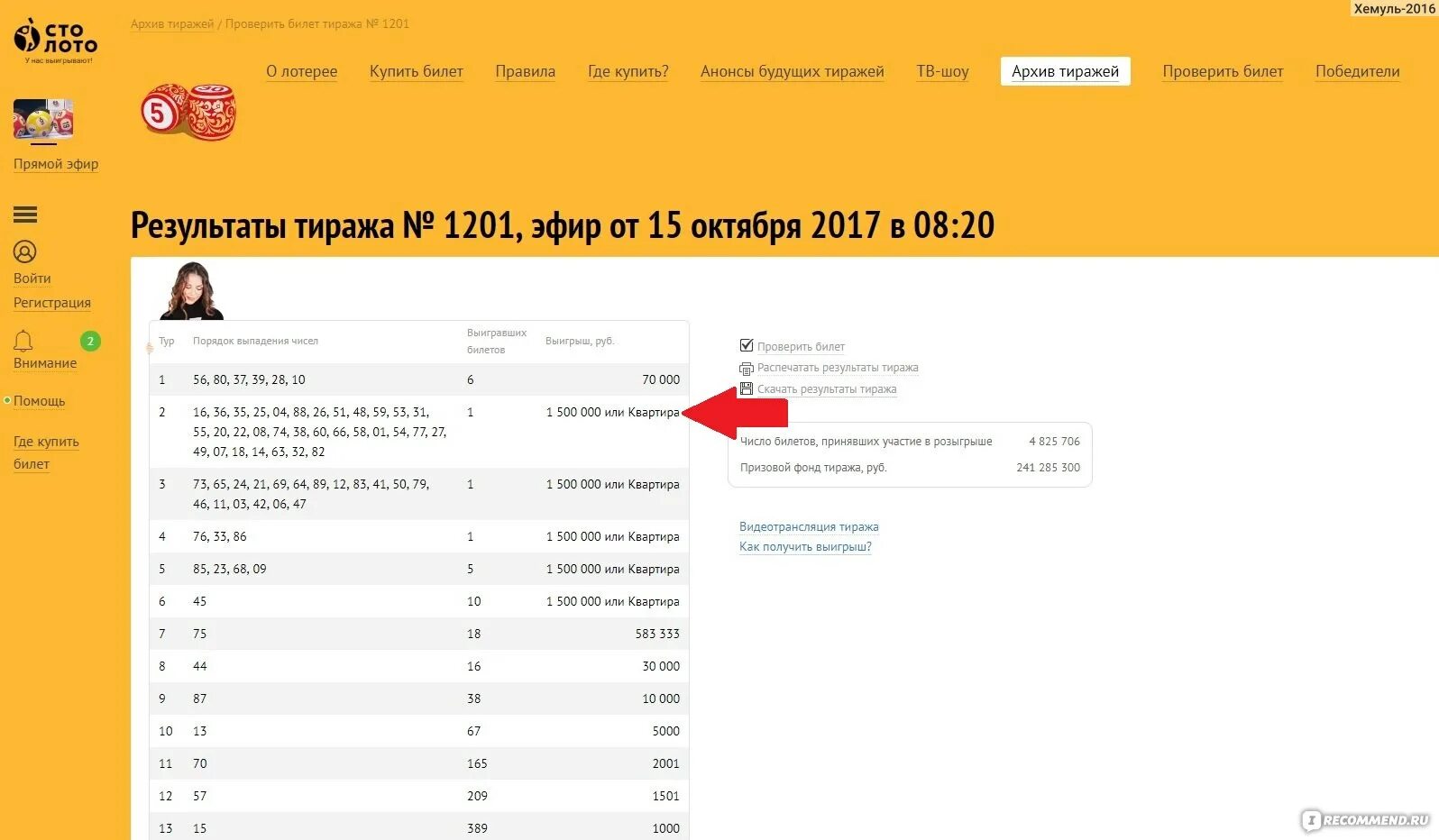Click the prize 1501 in round 12
Viewport: 1439px width, 840px height.
(666, 797)
